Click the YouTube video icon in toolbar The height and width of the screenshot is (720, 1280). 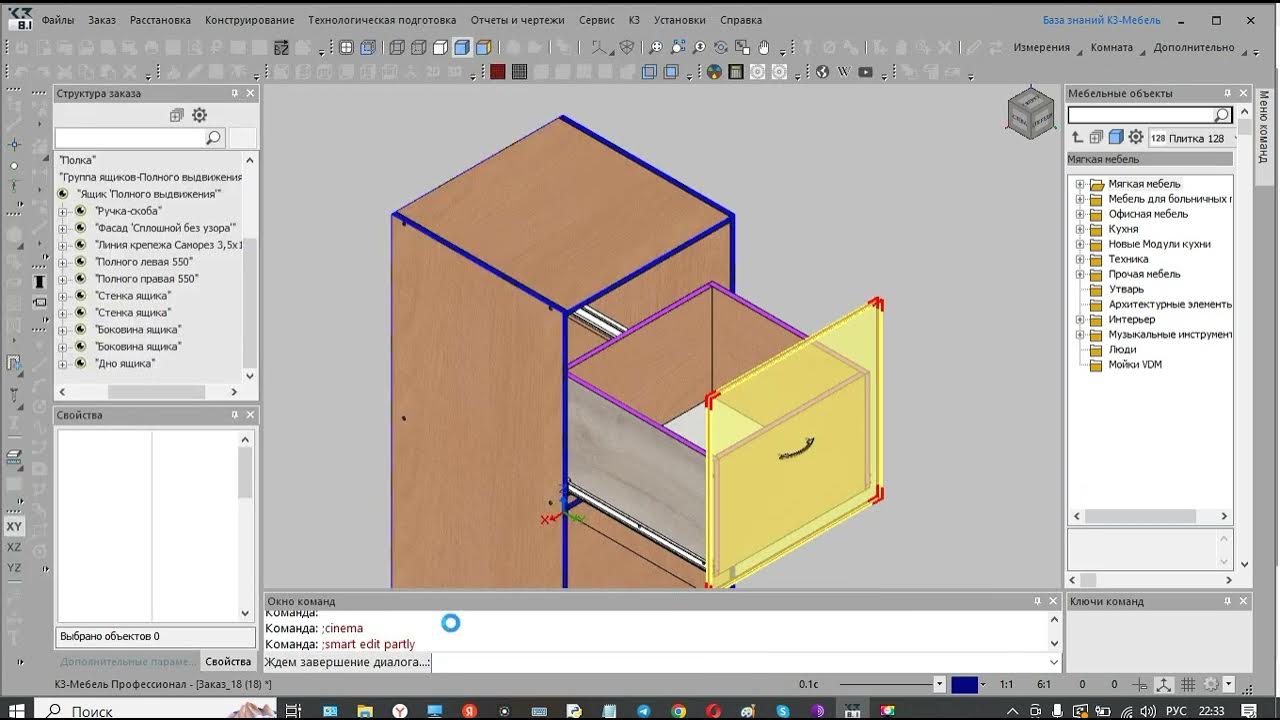pyautogui.click(x=865, y=72)
